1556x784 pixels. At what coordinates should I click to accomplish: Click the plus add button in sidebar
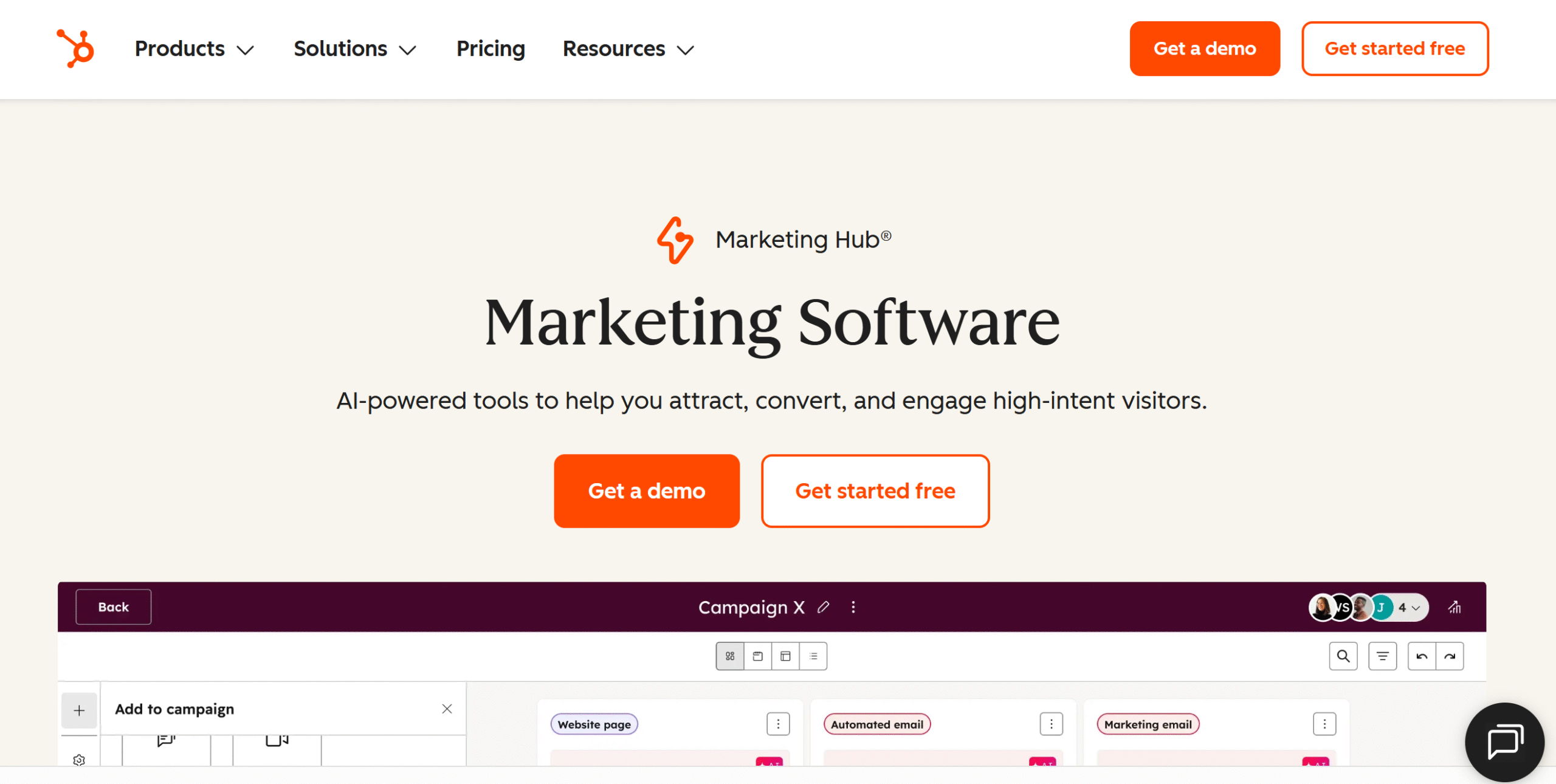click(x=79, y=710)
